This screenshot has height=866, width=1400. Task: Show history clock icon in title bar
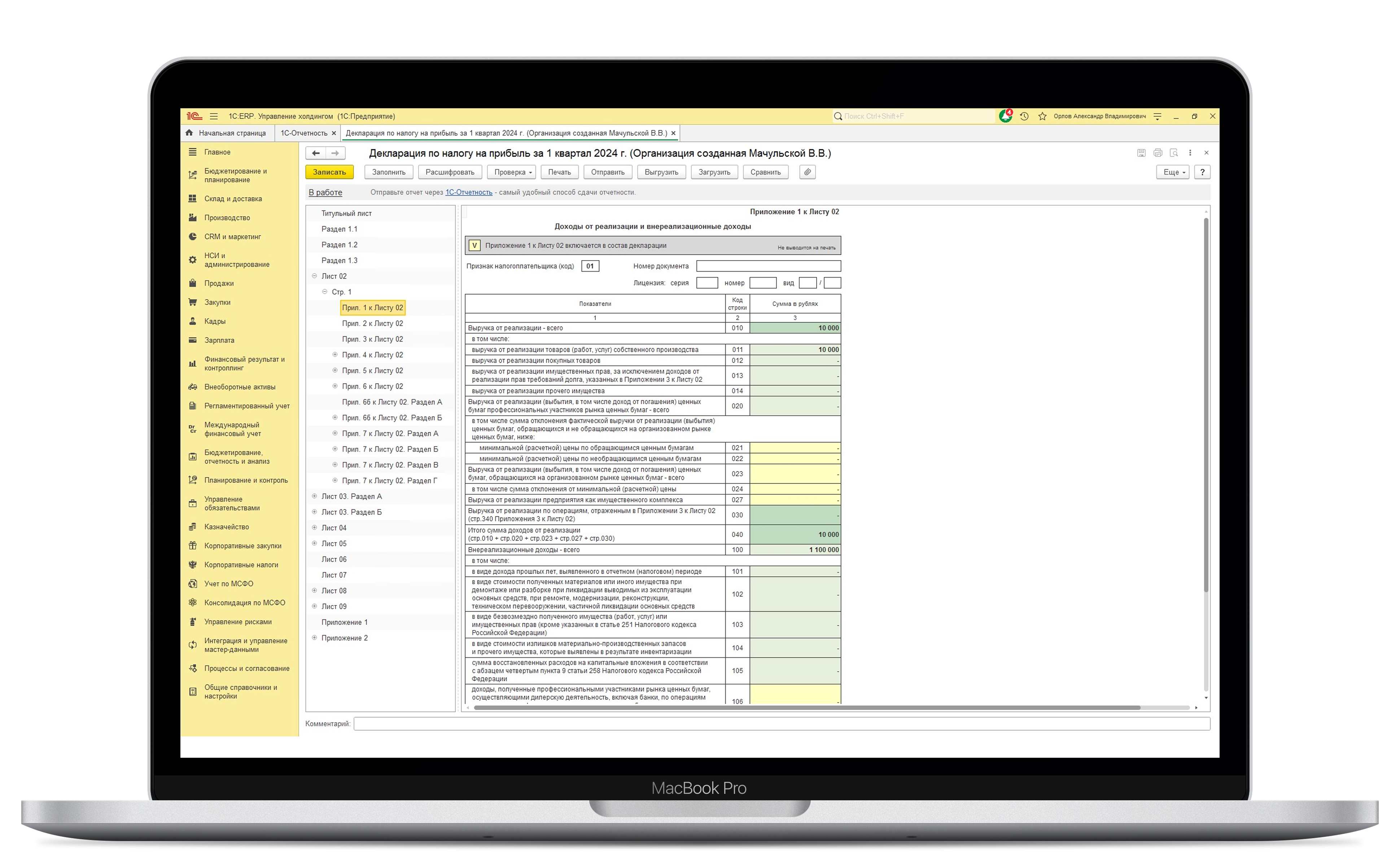[x=1024, y=116]
